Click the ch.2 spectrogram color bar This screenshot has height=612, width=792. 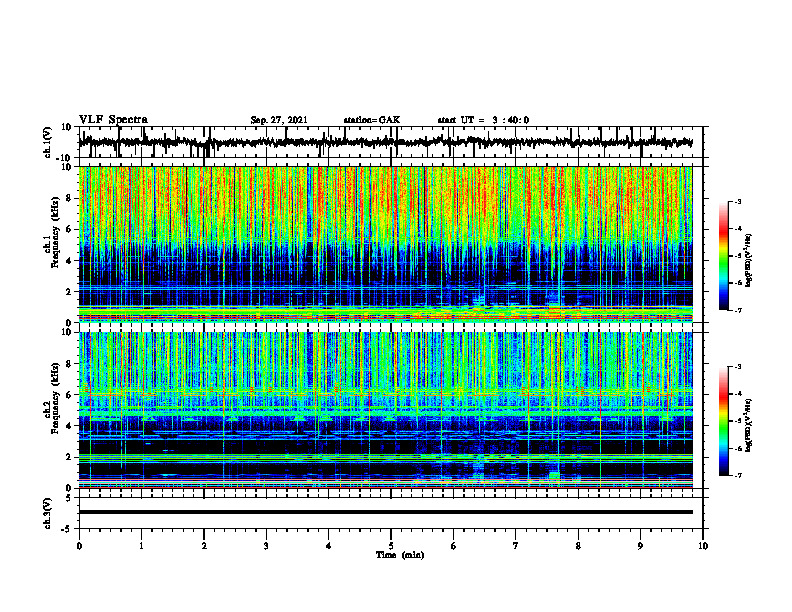[x=723, y=421]
